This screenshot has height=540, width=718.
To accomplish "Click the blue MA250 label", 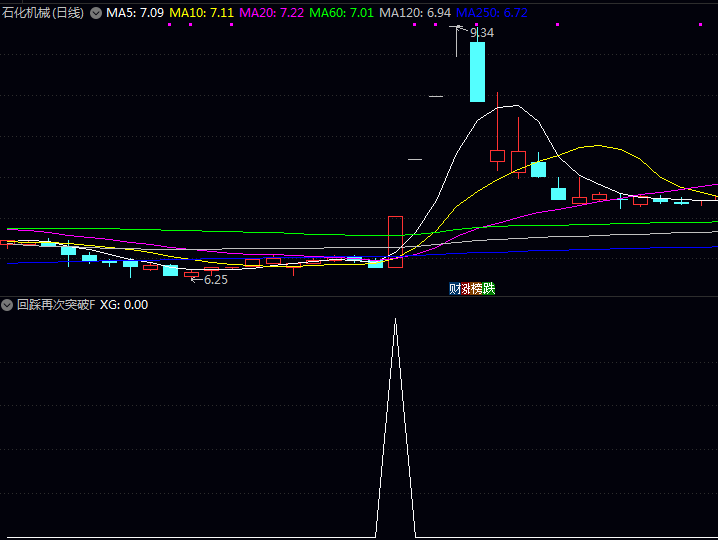I will point(492,14).
